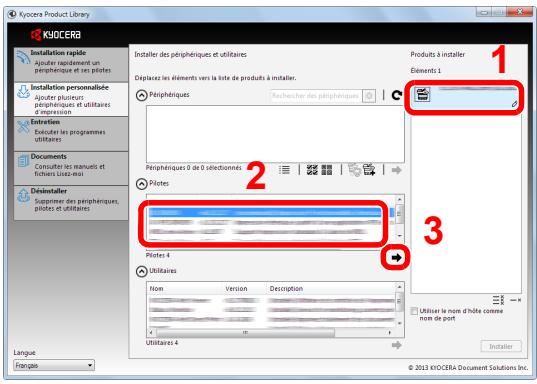Click the Installer button
Viewport: 537px width, 384px height.
click(x=501, y=347)
